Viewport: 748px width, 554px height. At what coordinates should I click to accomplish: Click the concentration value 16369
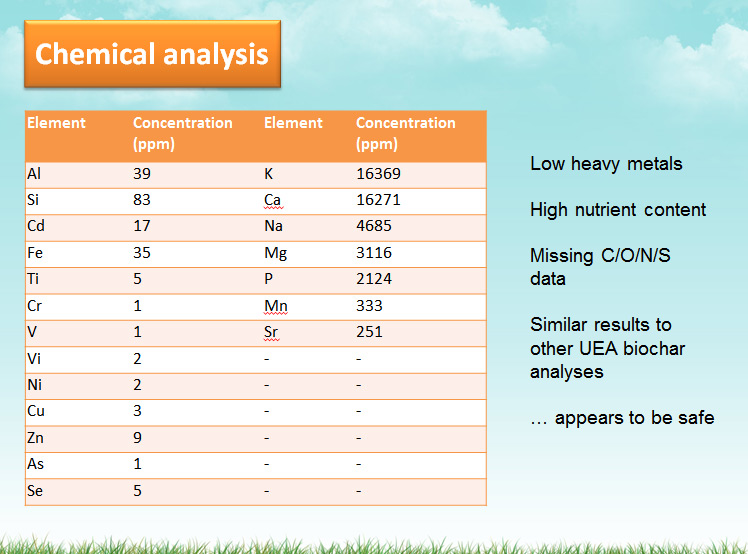point(378,174)
